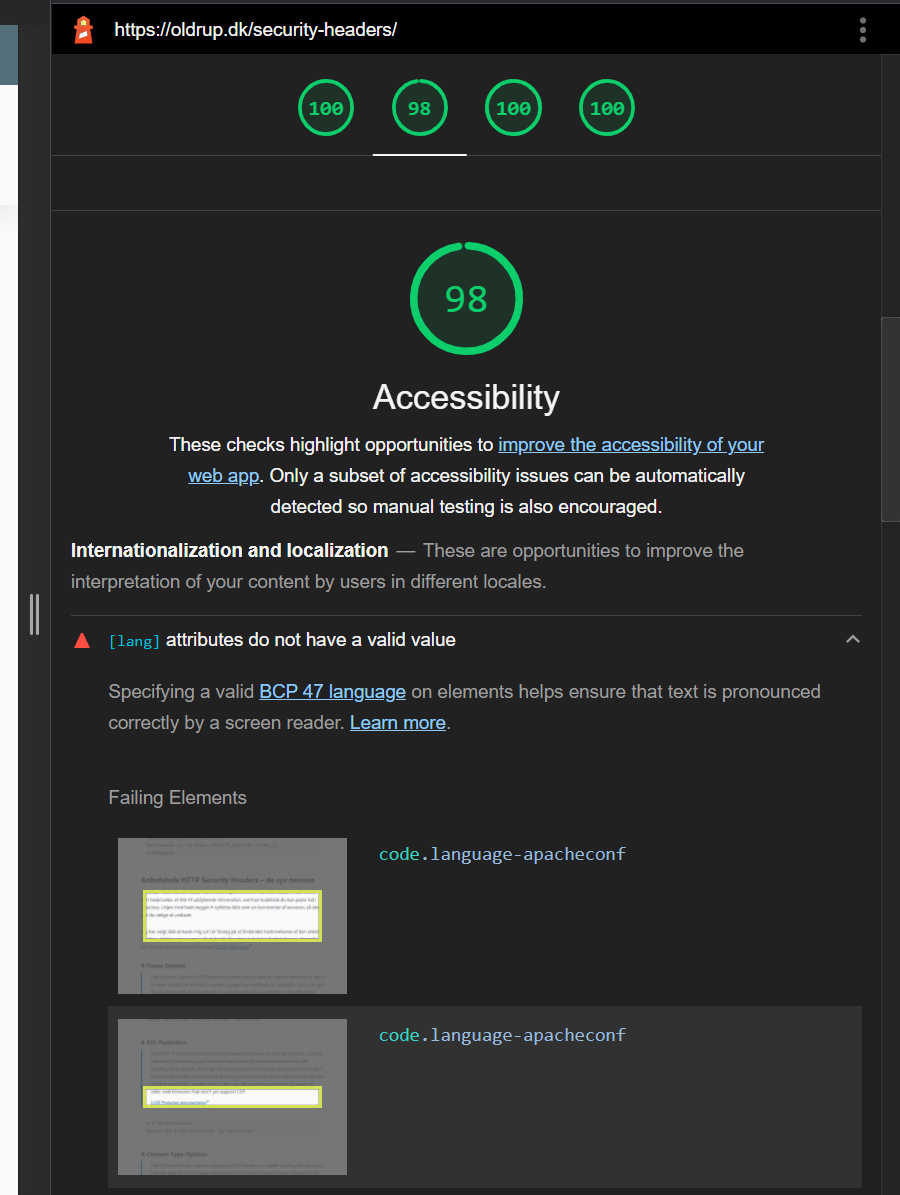Open first failing element screenshot thumbnail

coord(232,916)
